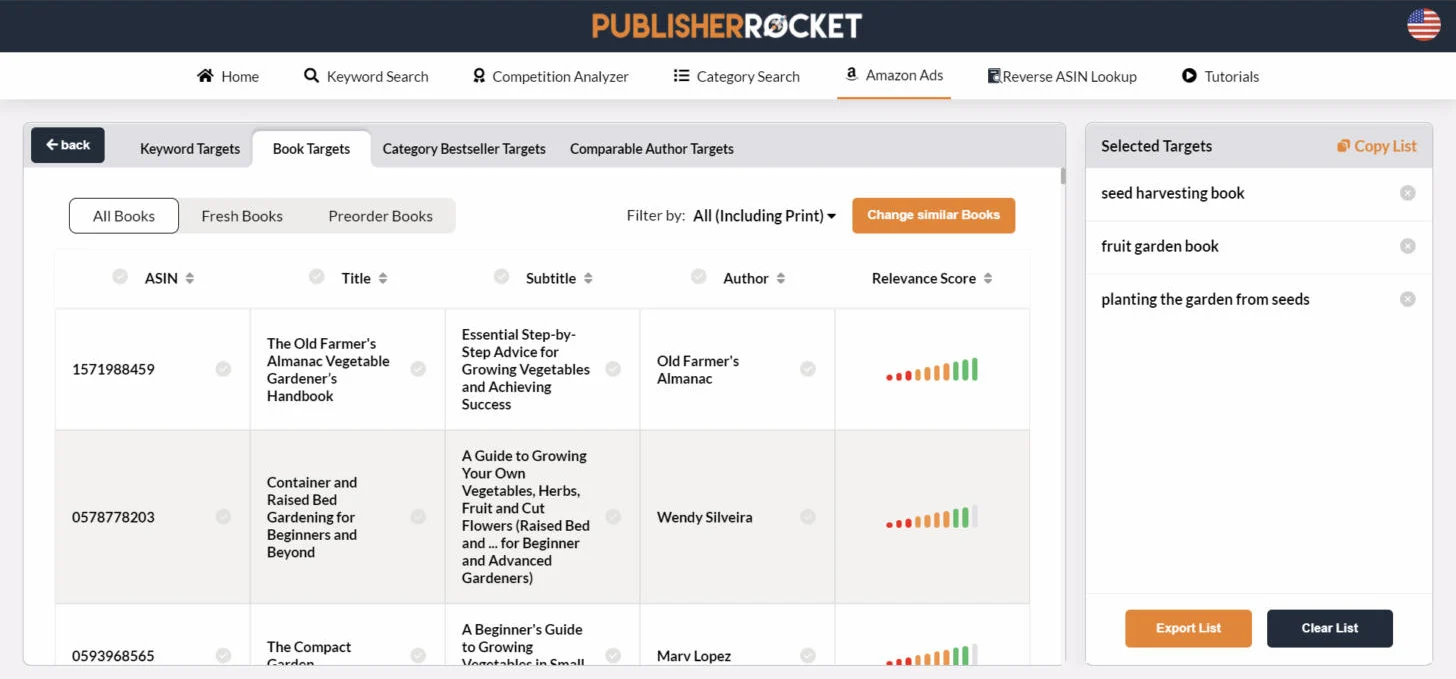Click Change similar Books button

[933, 215]
